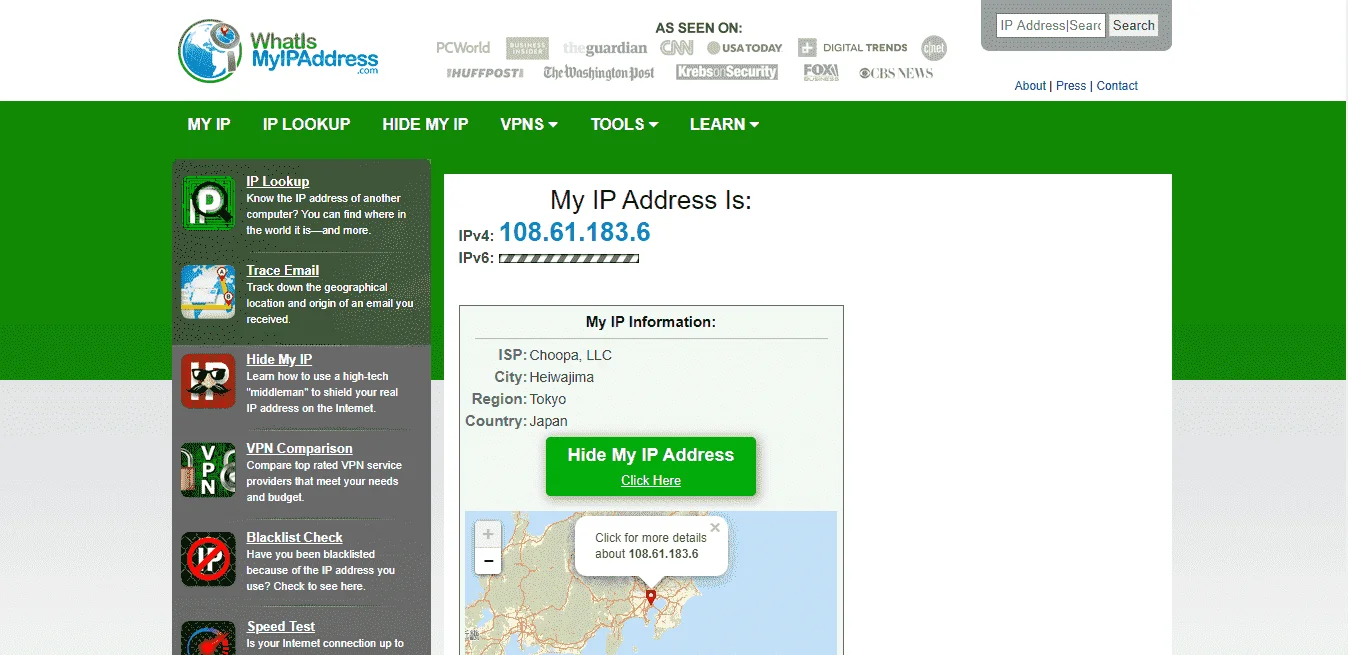Click the Search button

(1134, 25)
